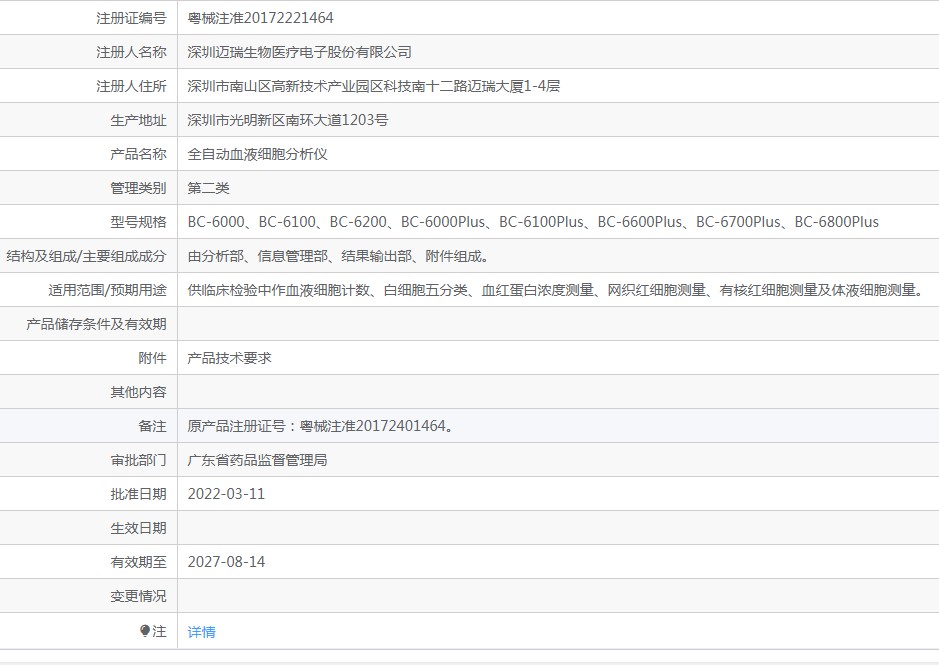Select approving department 广东省药品监督管理局

258,460
